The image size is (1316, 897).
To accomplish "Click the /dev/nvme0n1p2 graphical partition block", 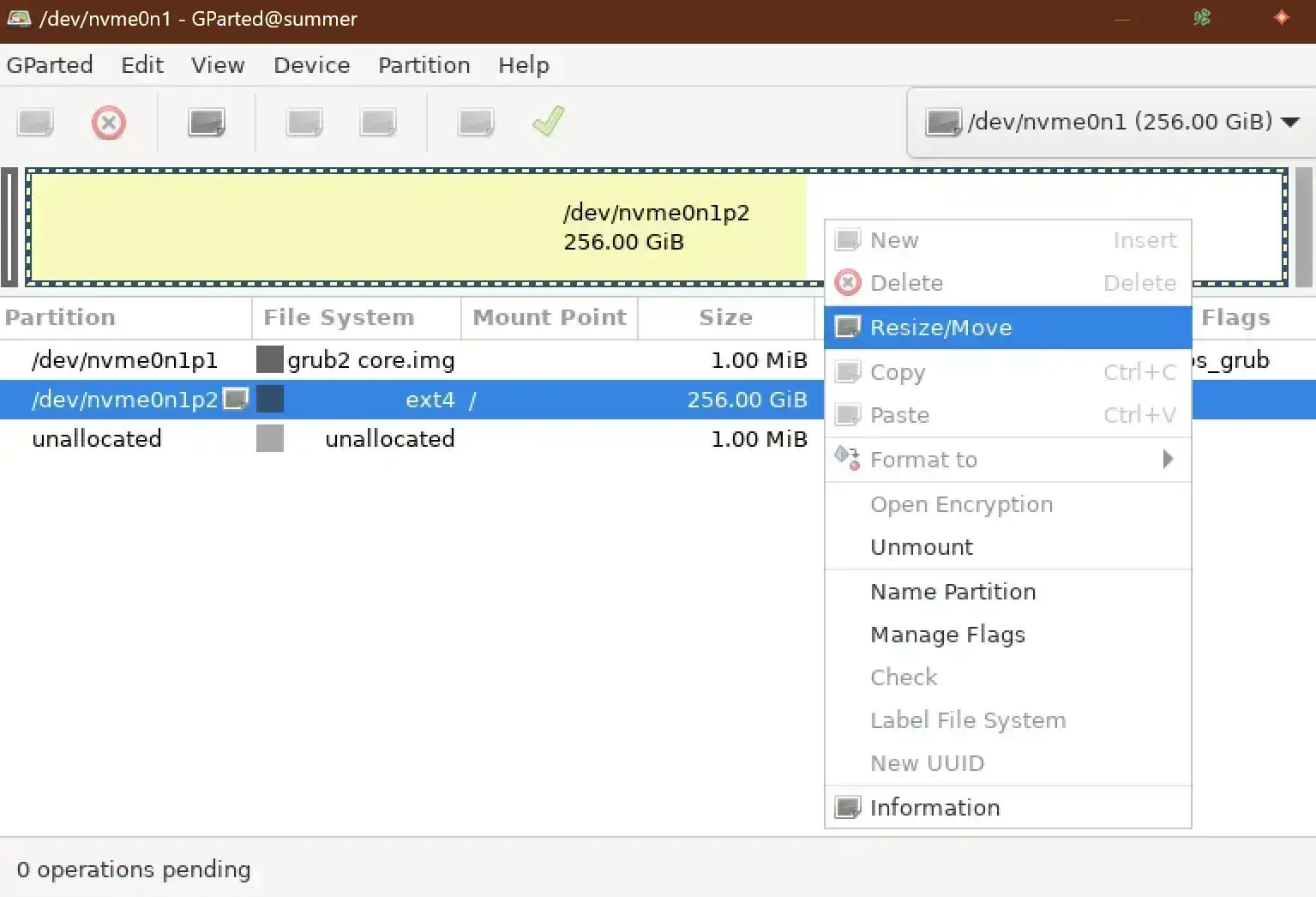I will tap(656, 227).
